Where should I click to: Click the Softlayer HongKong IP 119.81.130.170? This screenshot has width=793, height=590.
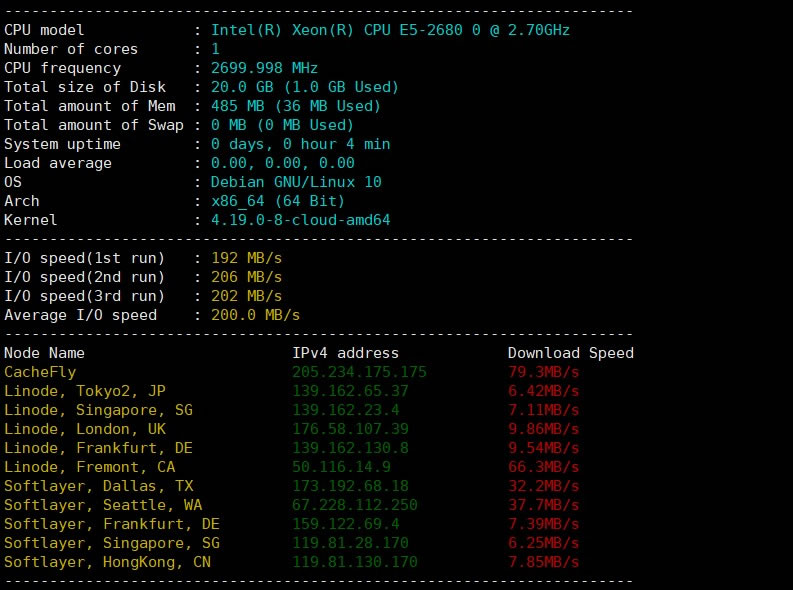pos(354,562)
